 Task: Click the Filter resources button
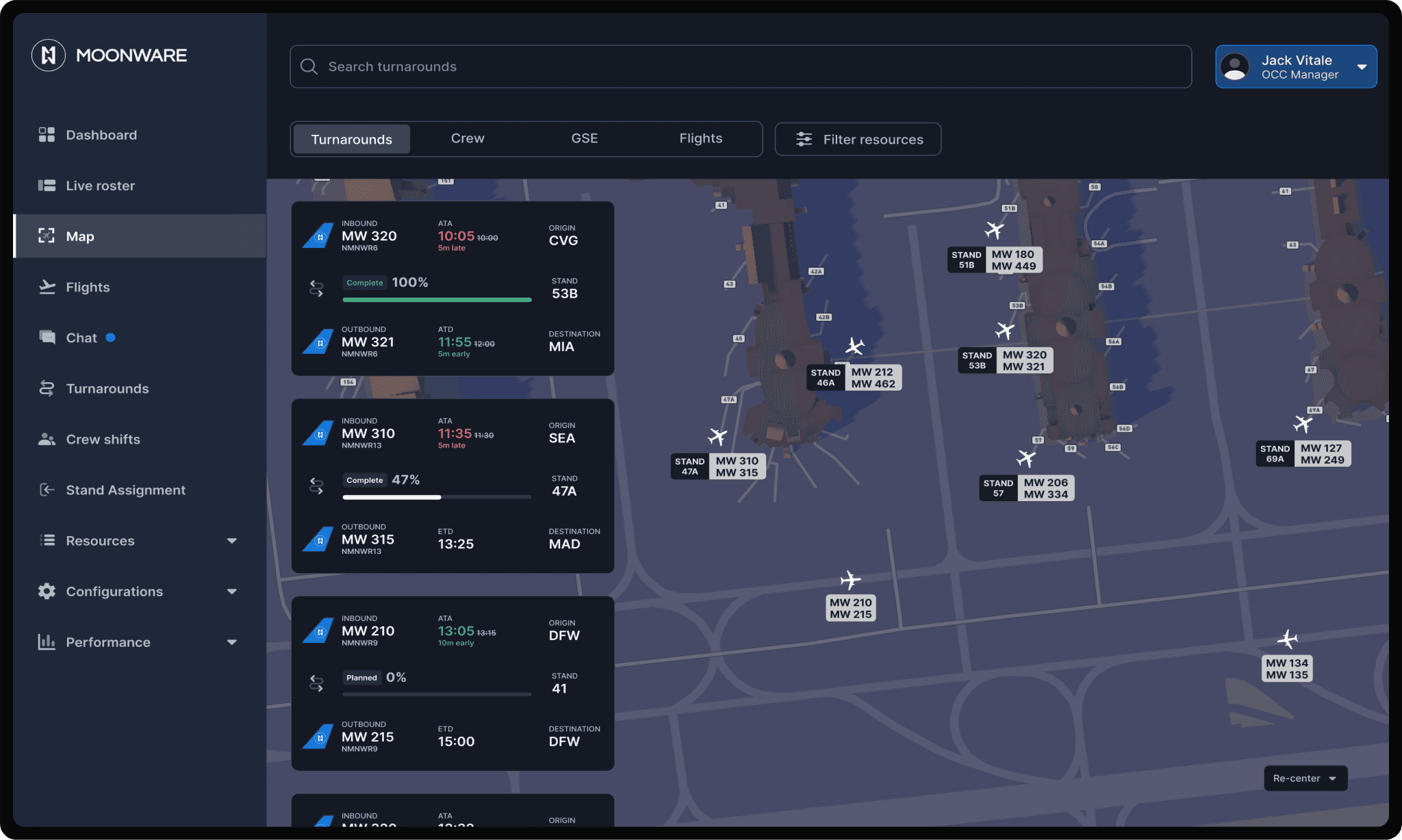[x=858, y=139]
